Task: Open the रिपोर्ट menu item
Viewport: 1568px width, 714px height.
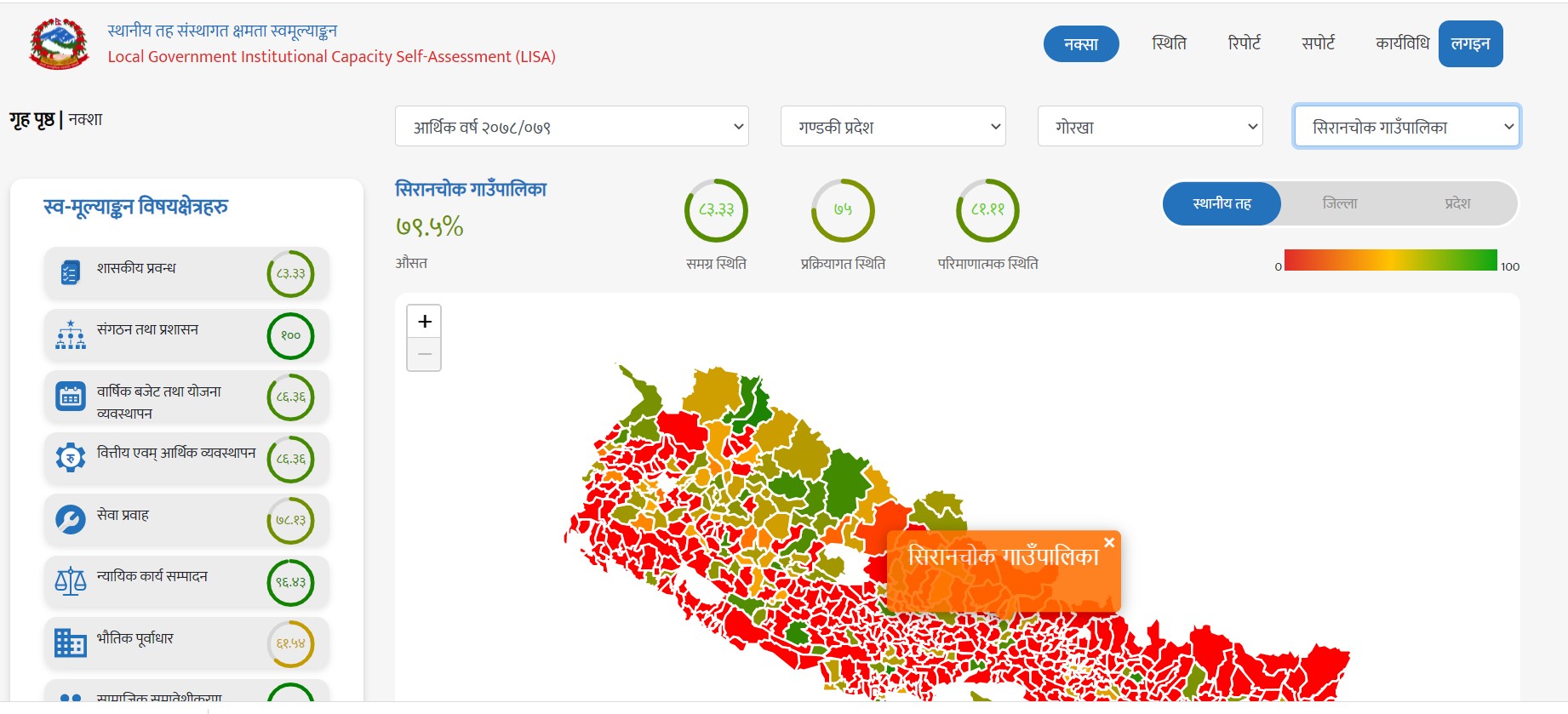Action: (1244, 43)
